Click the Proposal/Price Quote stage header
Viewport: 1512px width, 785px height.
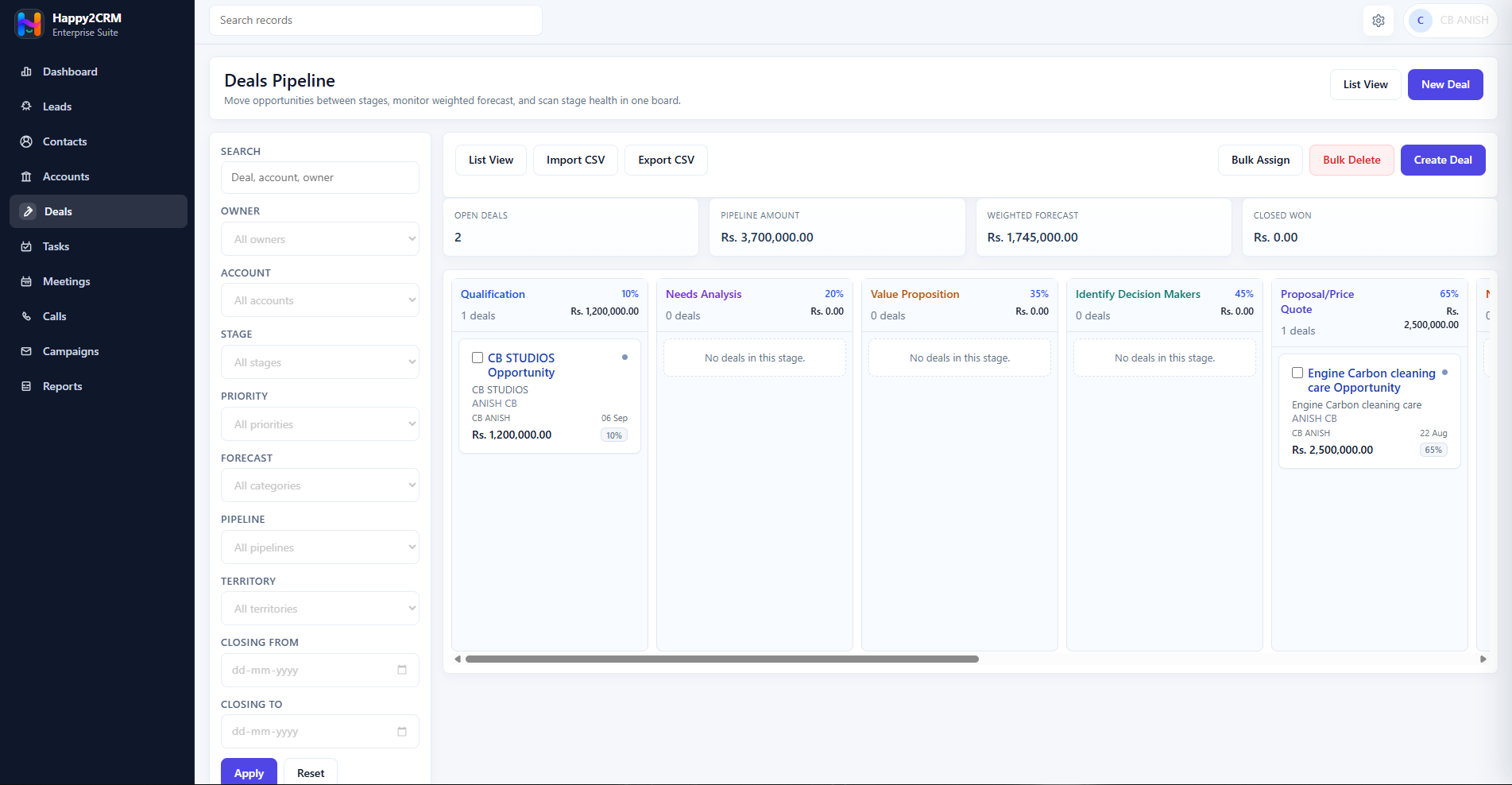click(1317, 301)
